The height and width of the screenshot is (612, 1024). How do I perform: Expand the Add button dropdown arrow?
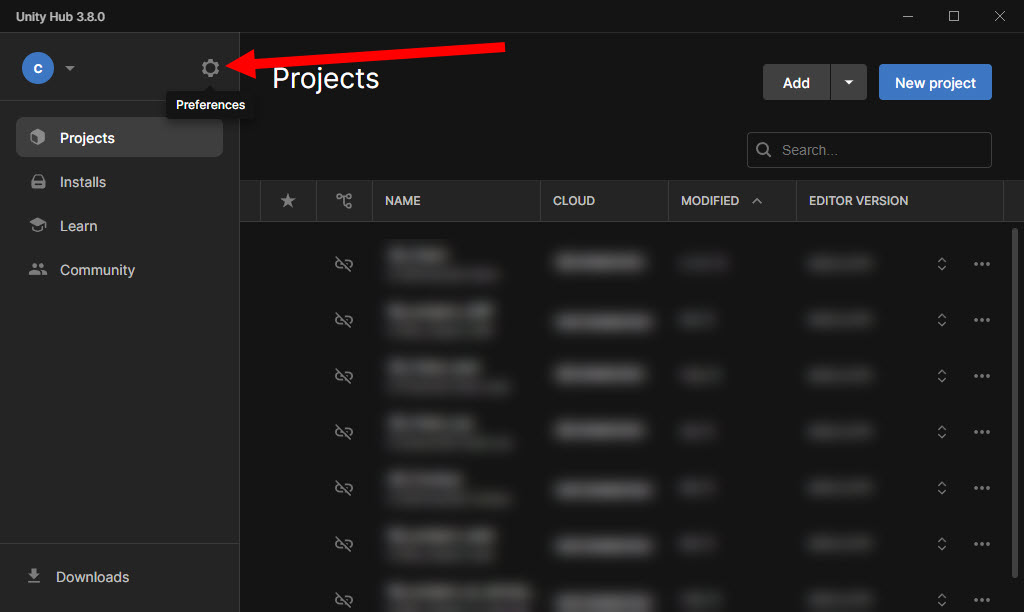coord(849,82)
